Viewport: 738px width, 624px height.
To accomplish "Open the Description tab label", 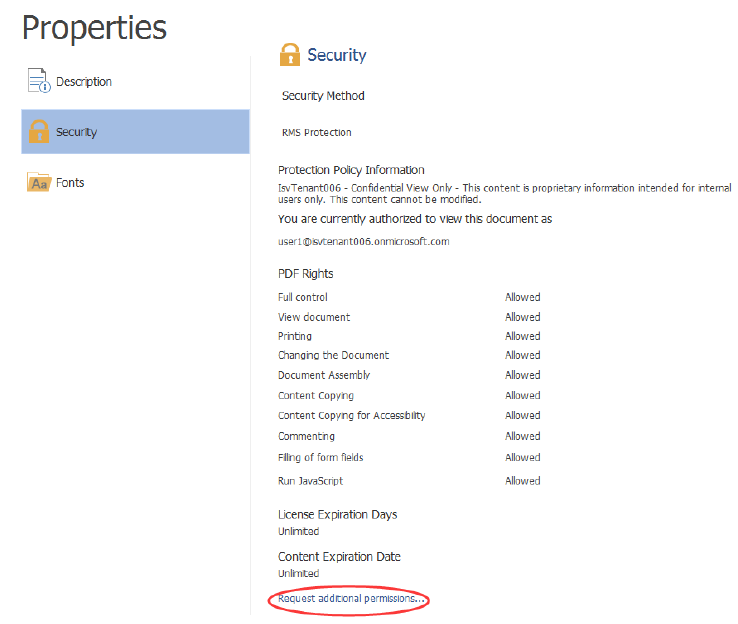I will tap(84, 82).
